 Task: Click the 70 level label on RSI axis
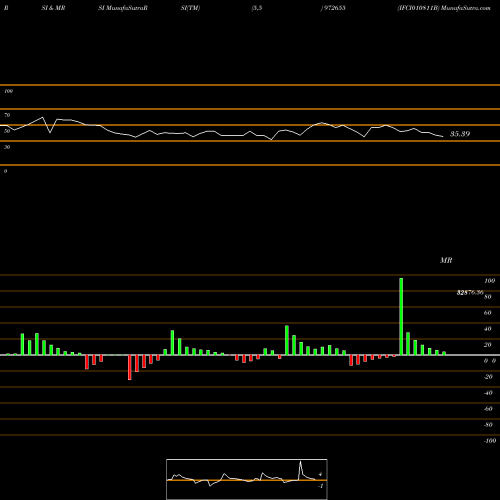point(7,115)
